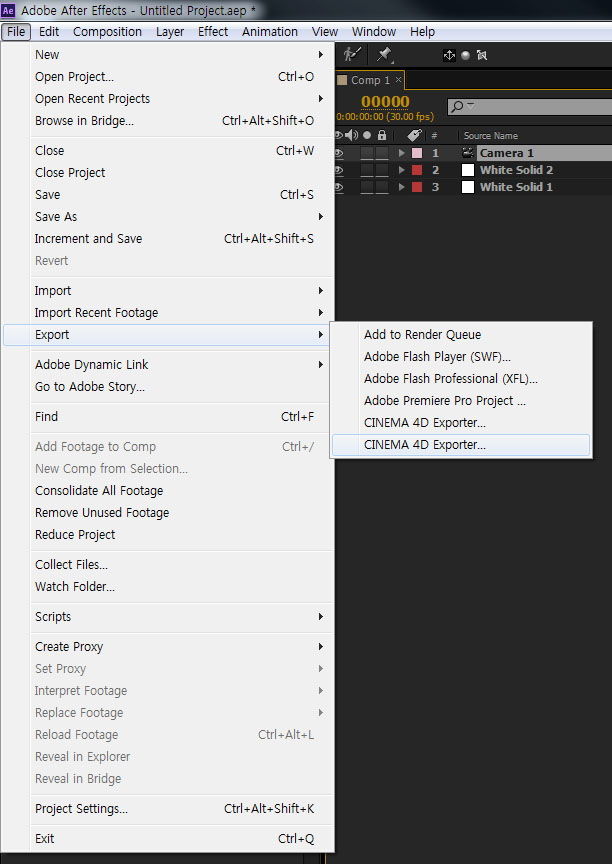Open the Effect menu
Image resolution: width=612 pixels, height=864 pixels.
pyautogui.click(x=213, y=32)
